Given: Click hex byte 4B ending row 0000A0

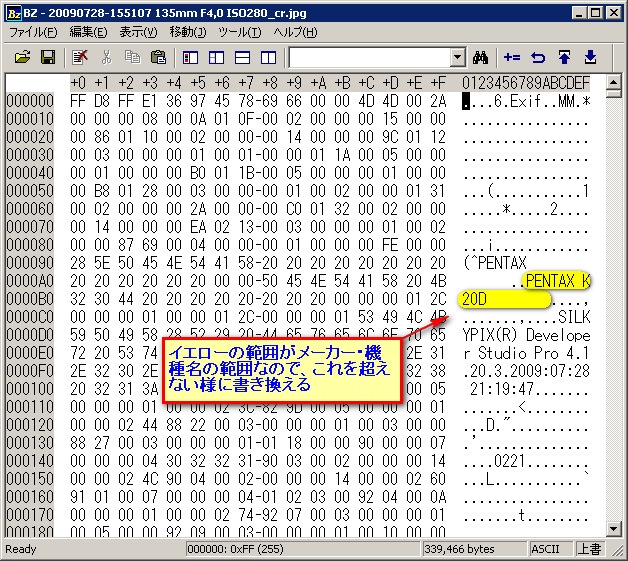Looking at the screenshot, I should pyautogui.click(x=438, y=281).
